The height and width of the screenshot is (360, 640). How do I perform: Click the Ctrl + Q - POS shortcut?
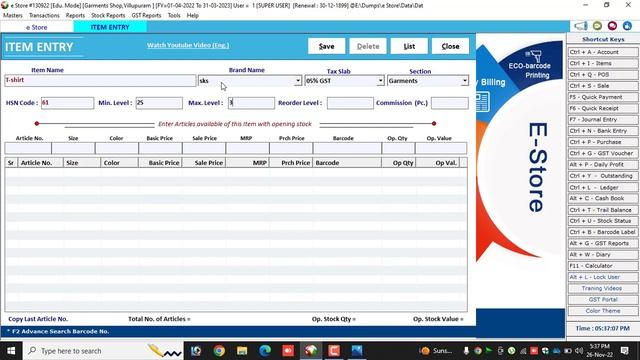coord(603,75)
